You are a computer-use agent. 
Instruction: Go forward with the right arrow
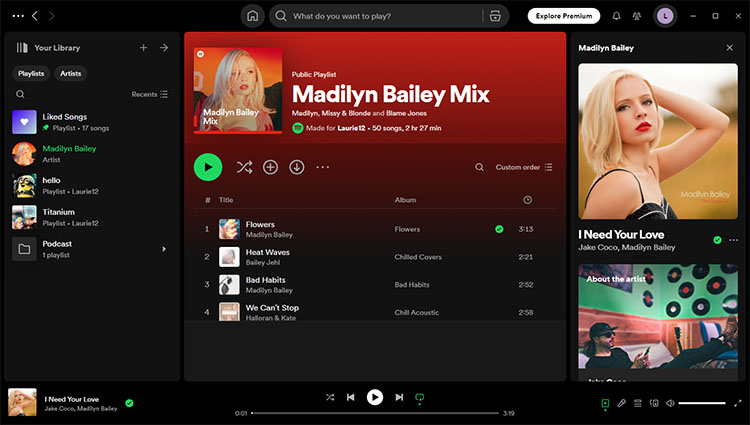click(51, 16)
